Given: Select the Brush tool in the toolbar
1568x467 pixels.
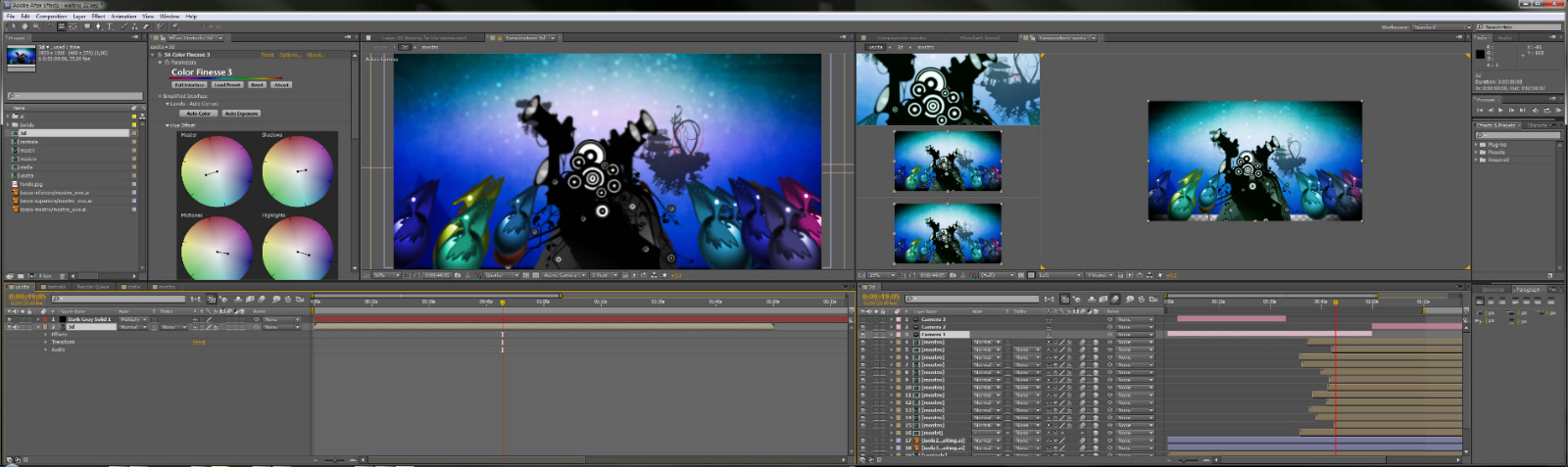Looking at the screenshot, I should click(124, 26).
